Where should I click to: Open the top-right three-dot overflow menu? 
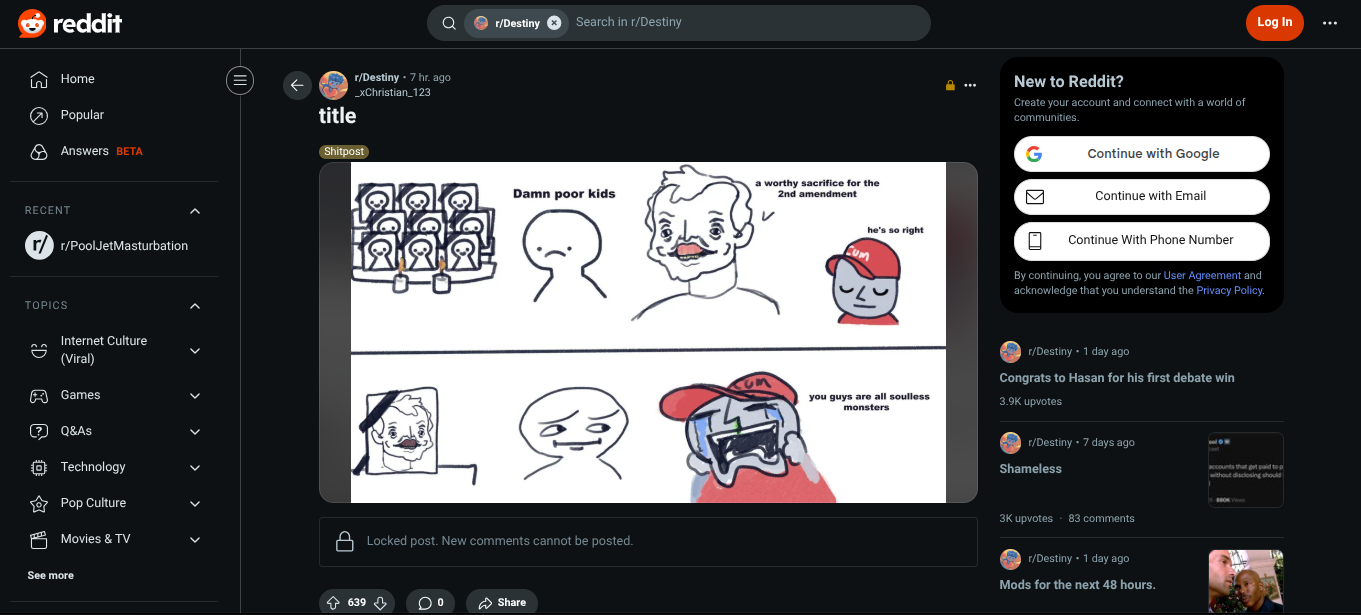coord(1330,23)
